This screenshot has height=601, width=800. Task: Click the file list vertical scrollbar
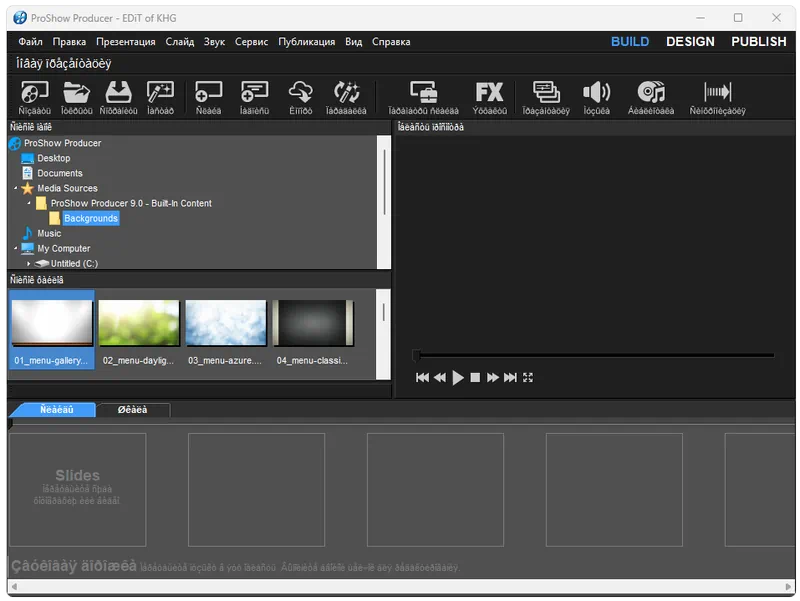coord(383,334)
